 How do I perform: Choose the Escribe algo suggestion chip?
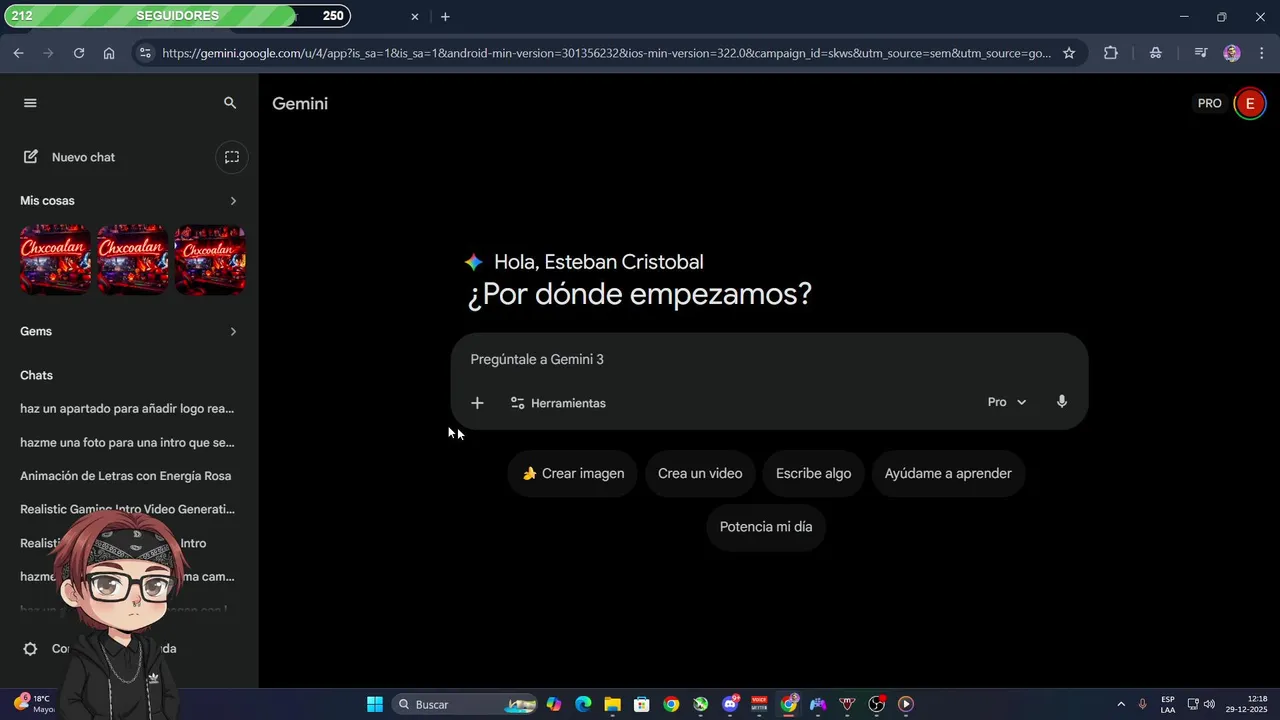(814, 474)
